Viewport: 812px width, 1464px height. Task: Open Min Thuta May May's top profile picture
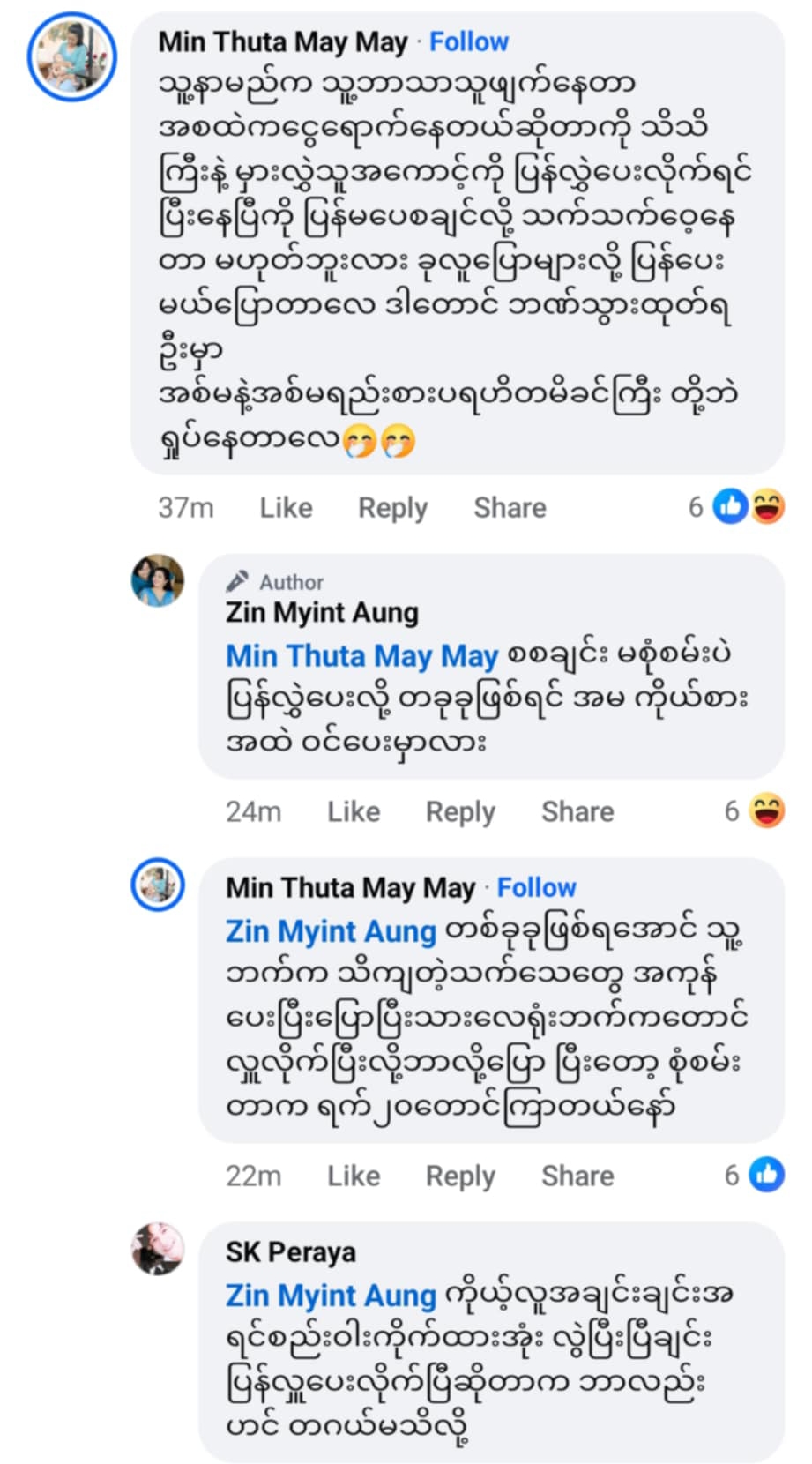[71, 57]
